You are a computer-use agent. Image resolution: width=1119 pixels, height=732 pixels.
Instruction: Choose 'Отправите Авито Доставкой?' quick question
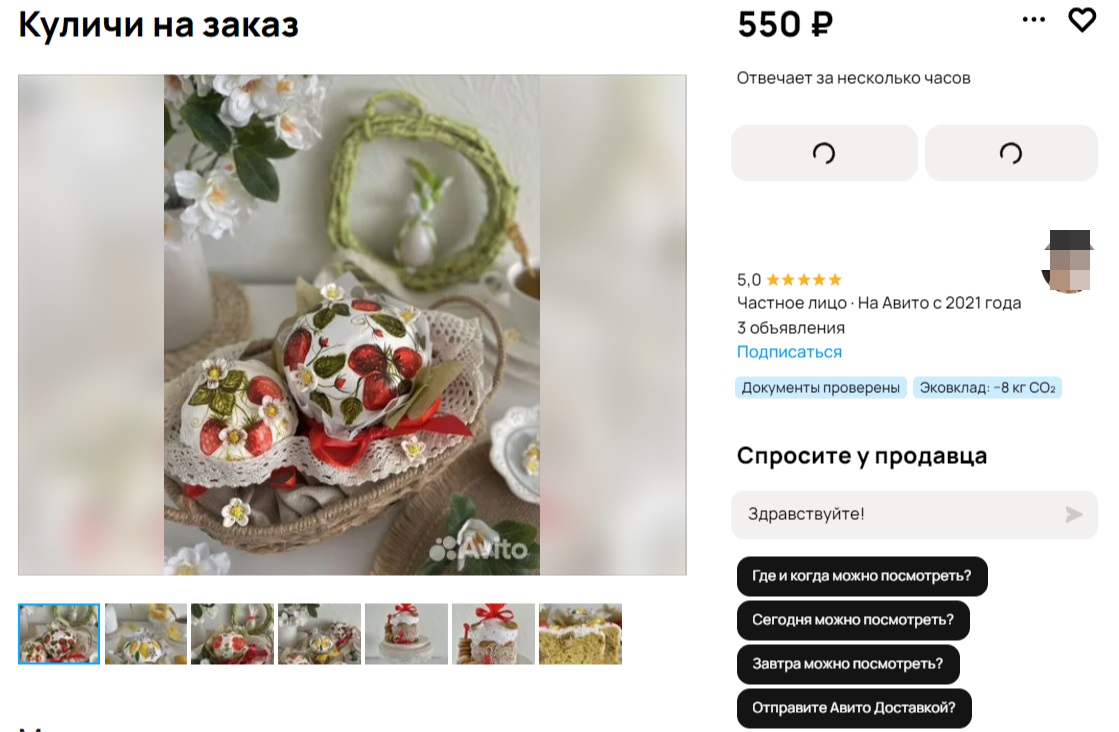point(854,708)
